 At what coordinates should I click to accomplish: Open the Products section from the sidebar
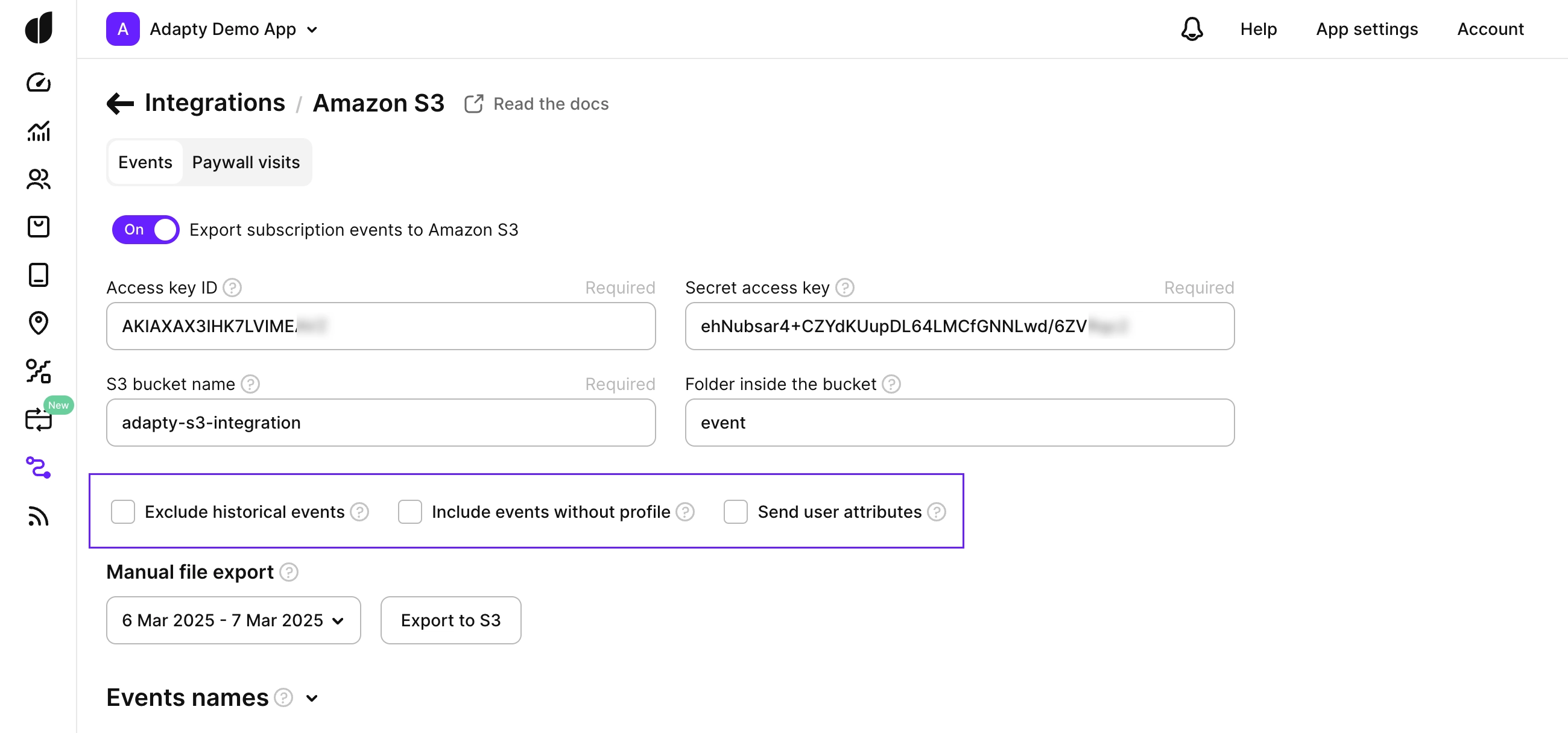(39, 227)
